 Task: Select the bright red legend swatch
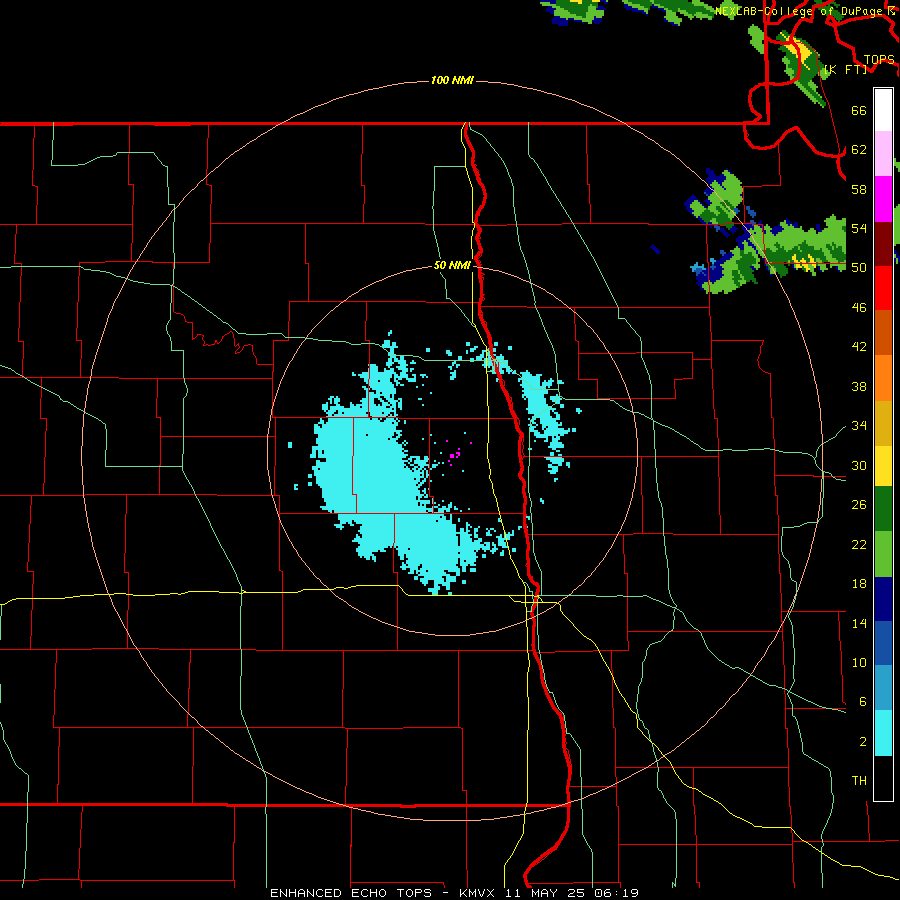click(883, 288)
